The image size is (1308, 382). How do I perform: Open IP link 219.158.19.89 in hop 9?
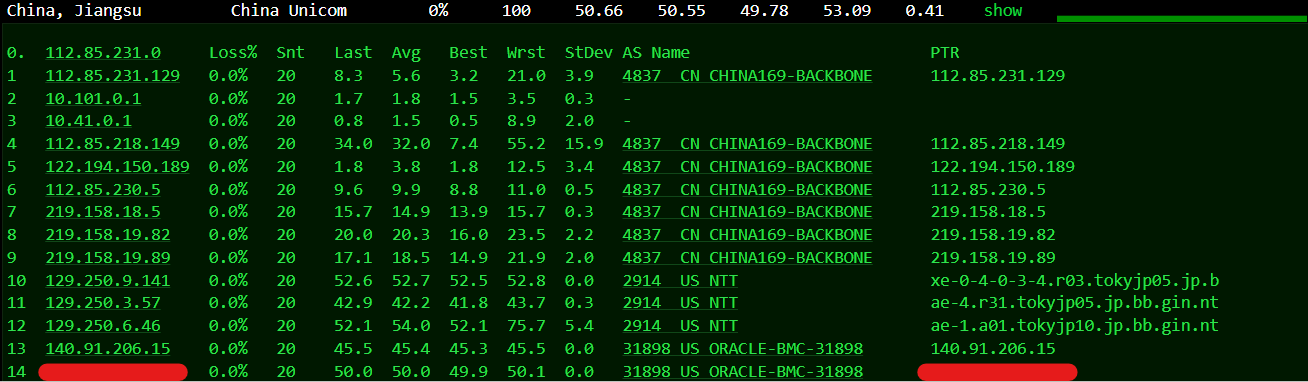coord(108,258)
